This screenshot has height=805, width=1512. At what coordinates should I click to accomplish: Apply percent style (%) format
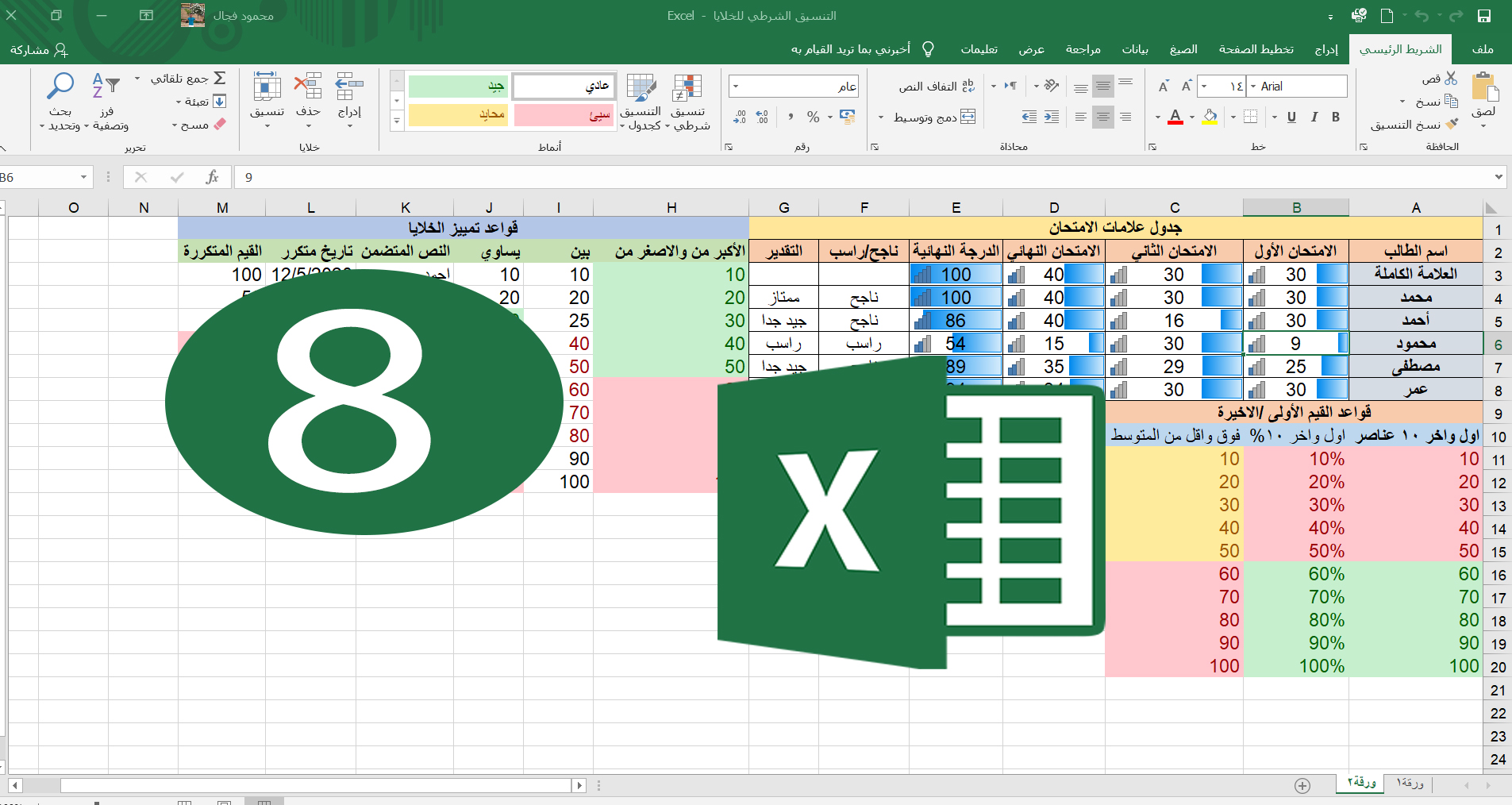tap(814, 117)
